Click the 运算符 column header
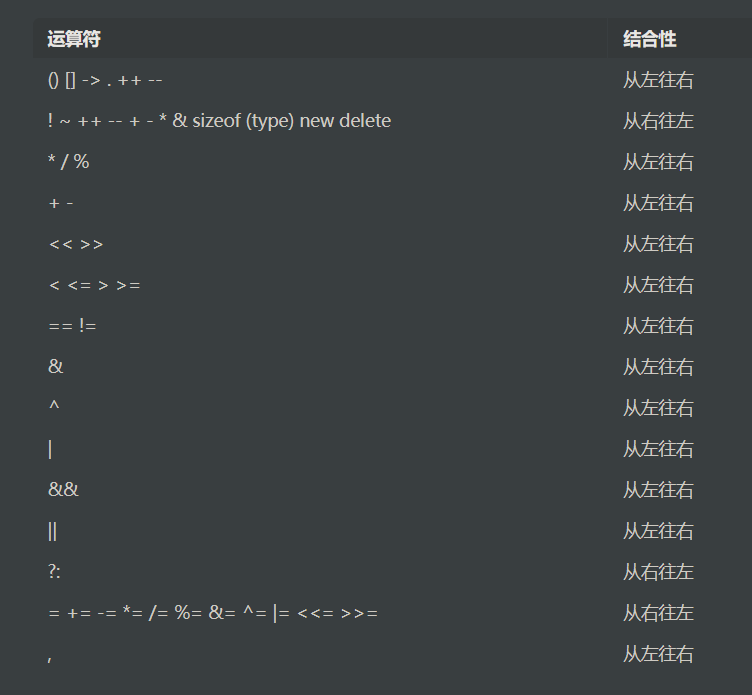Image resolution: width=752 pixels, height=695 pixels. (x=74, y=39)
